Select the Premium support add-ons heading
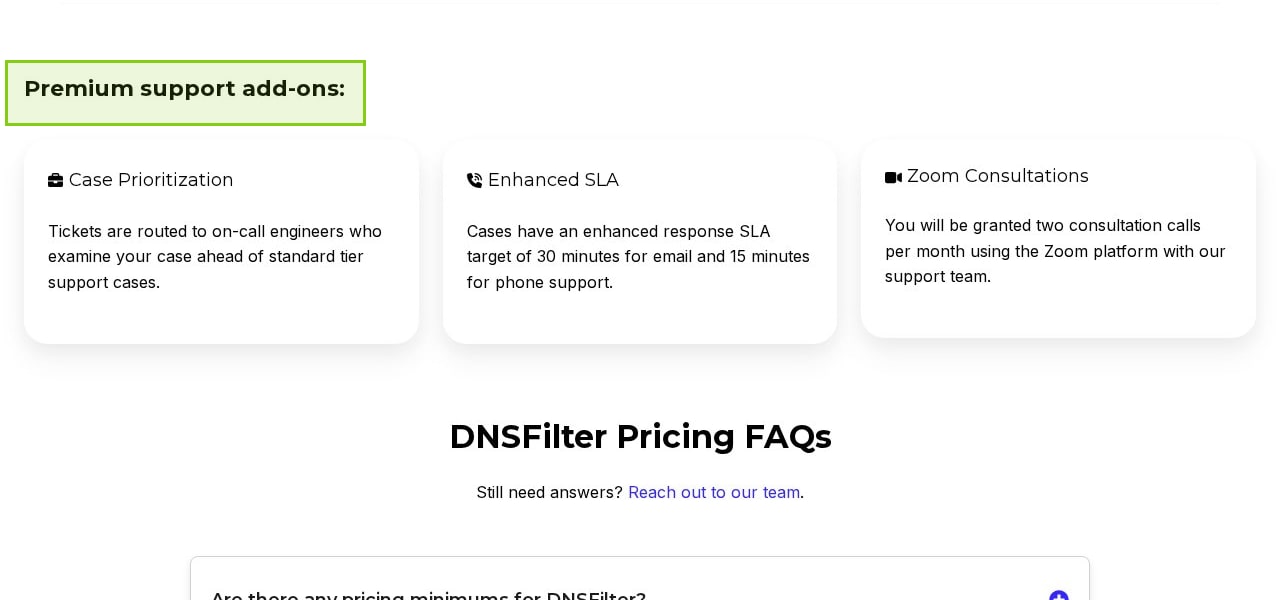The width and height of the screenshot is (1280, 600). click(184, 89)
